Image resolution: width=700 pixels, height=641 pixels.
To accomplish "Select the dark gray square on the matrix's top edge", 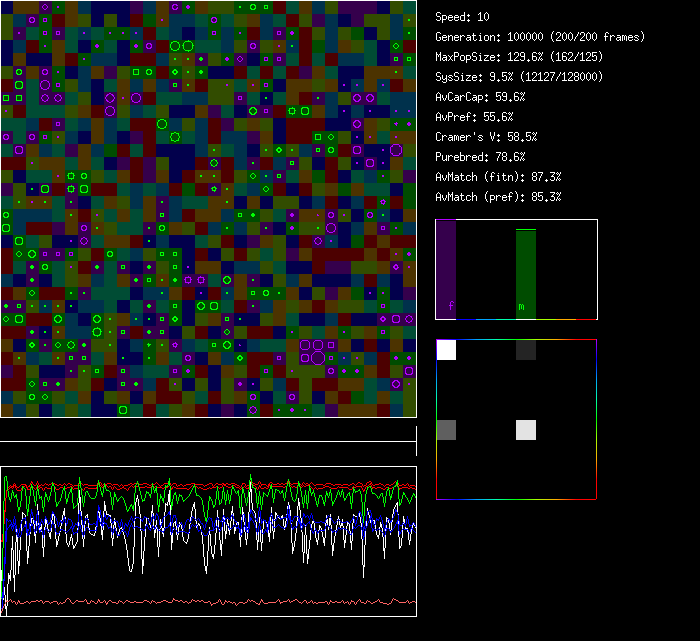I will coord(526,350).
